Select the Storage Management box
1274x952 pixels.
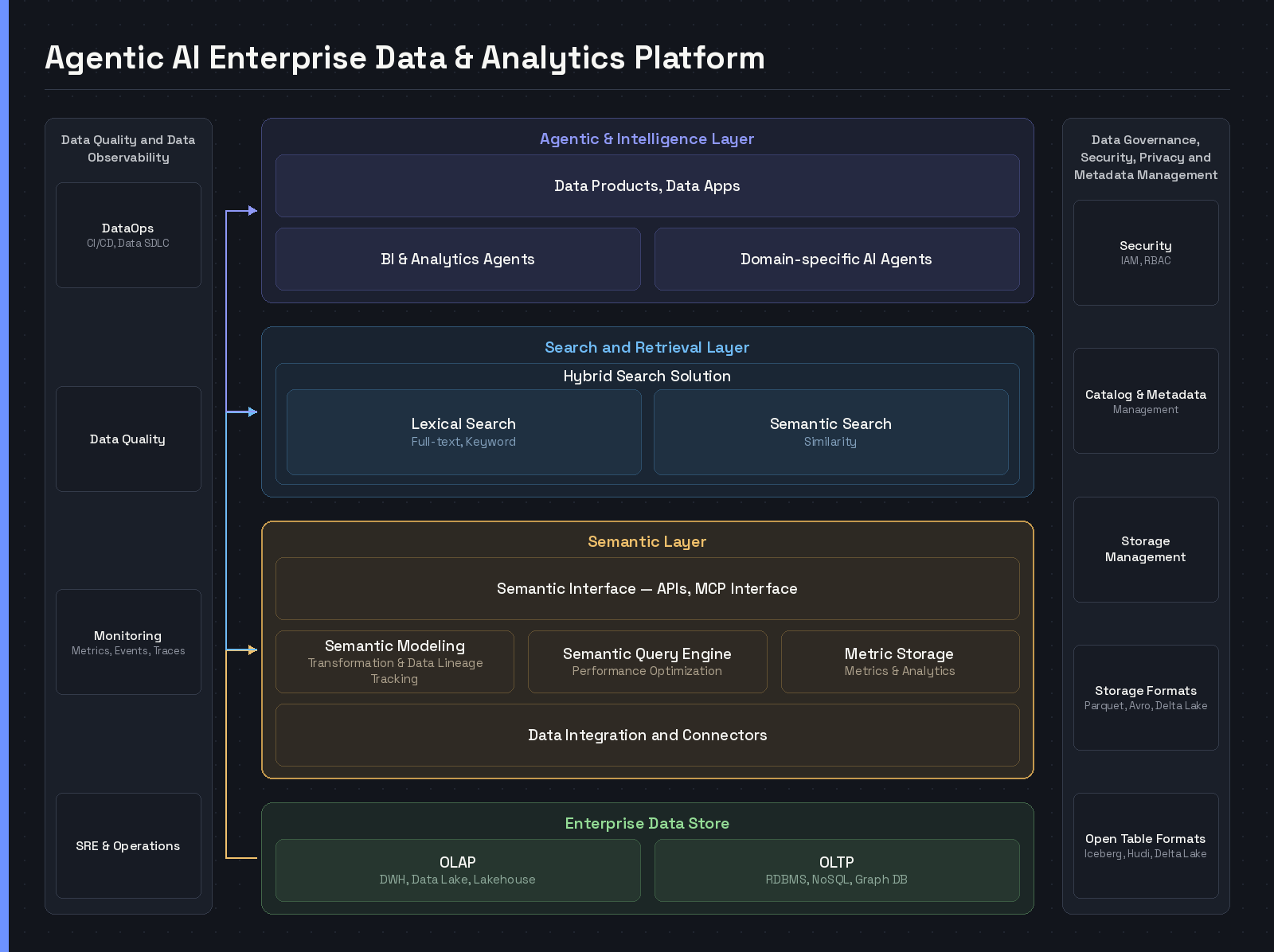coord(1146,550)
